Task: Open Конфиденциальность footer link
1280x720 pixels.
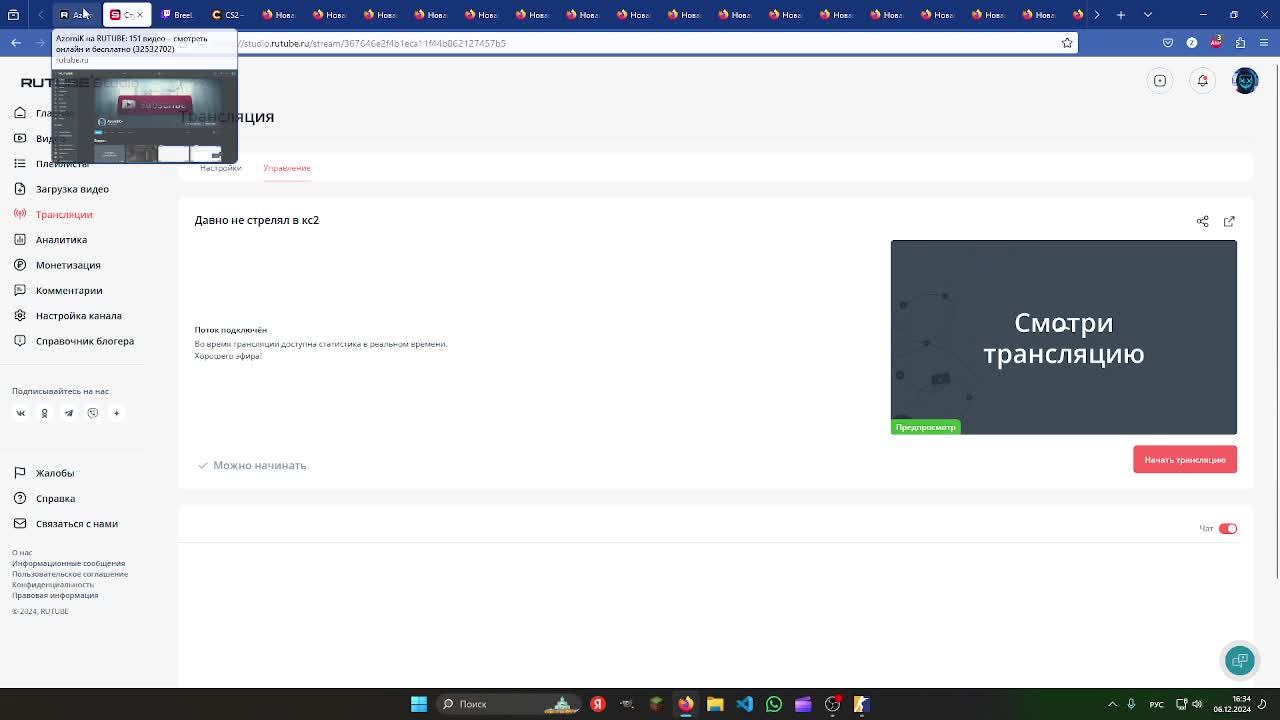Action: click(x=53, y=585)
